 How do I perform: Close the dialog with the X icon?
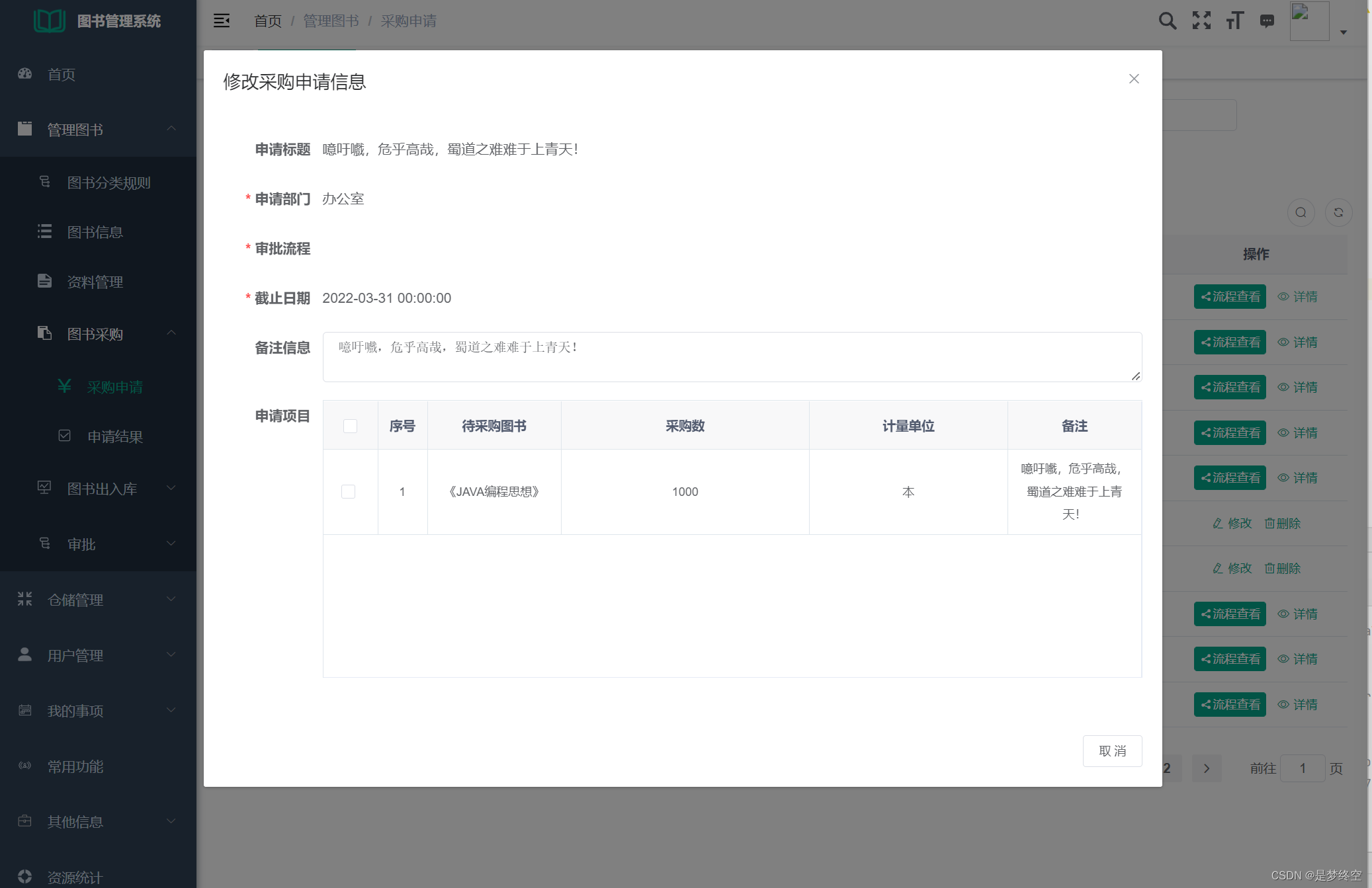pos(1134,79)
